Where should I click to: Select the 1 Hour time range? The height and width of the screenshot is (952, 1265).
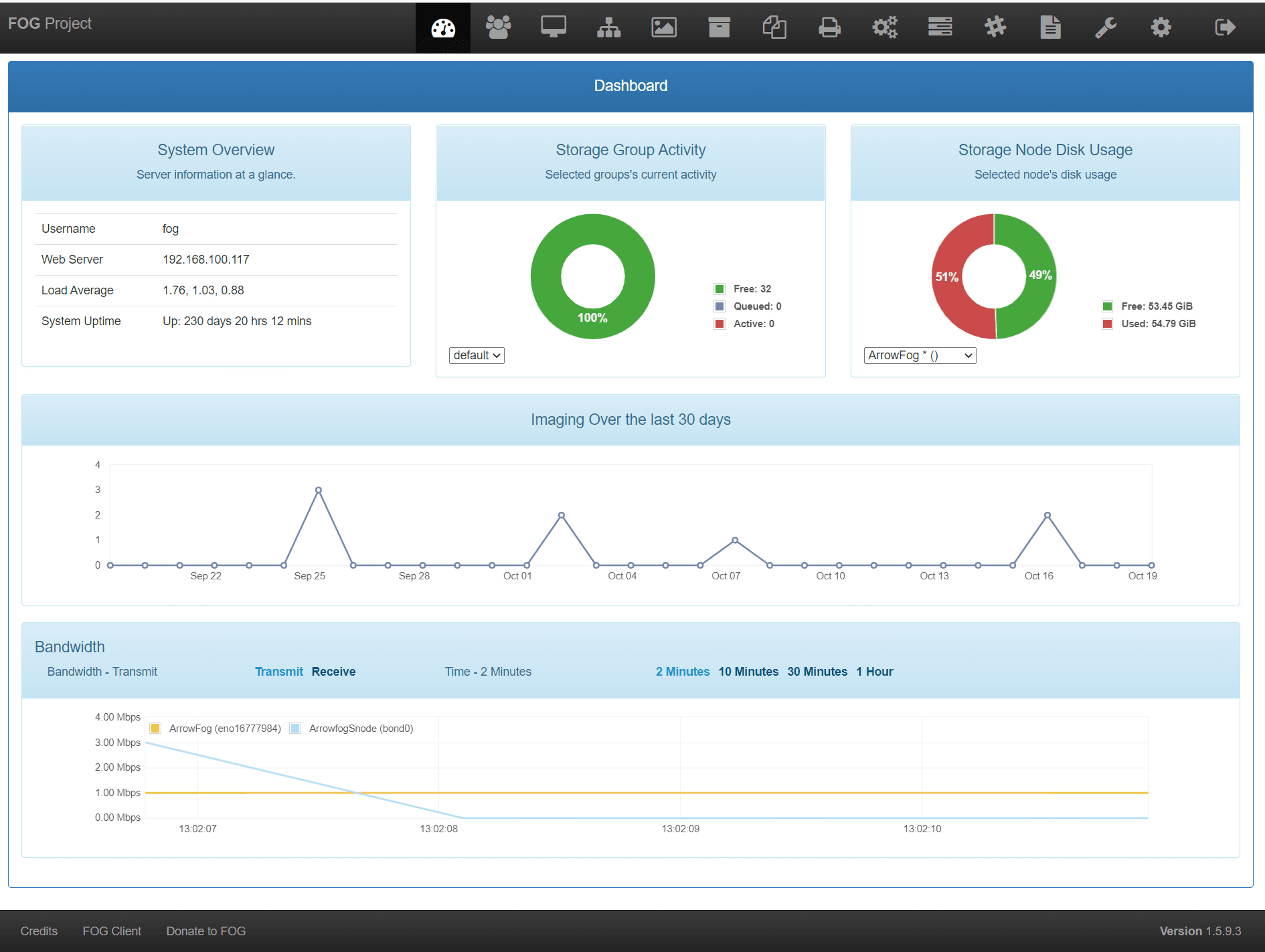pos(874,672)
